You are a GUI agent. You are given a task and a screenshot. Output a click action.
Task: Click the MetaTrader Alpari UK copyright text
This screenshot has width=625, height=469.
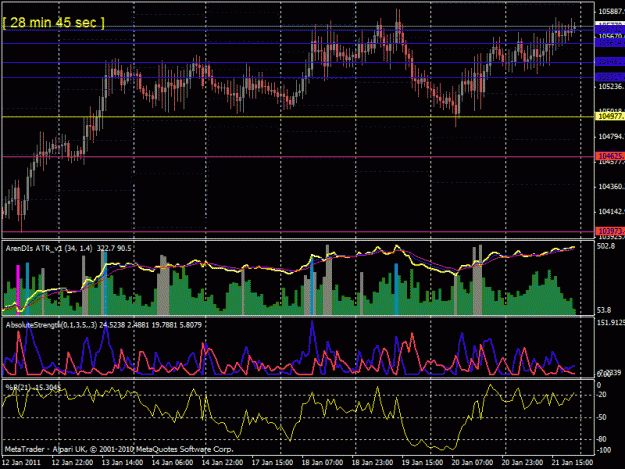[119, 449]
